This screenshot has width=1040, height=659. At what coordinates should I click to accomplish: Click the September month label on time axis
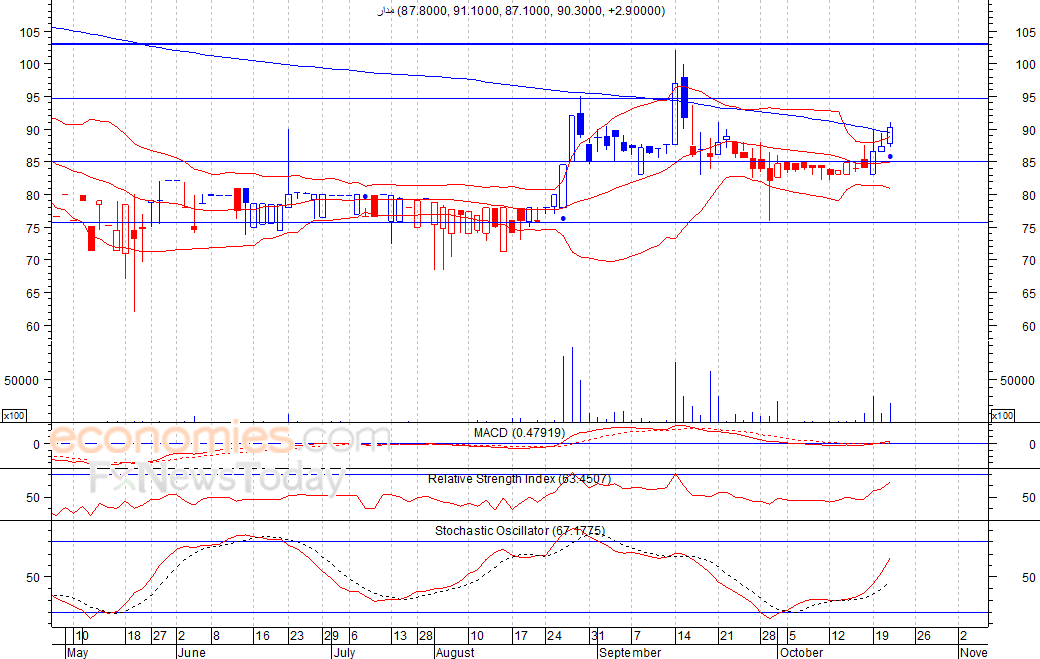click(629, 652)
